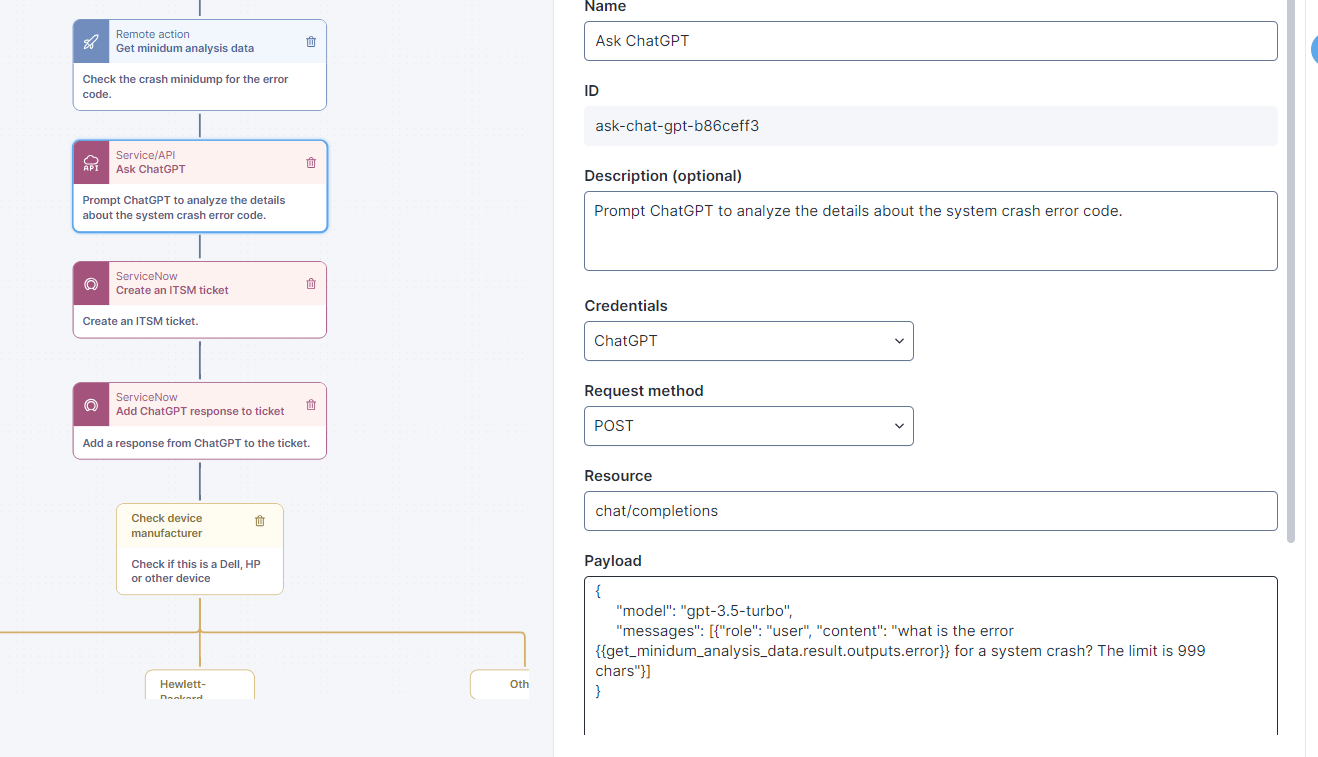Select the Hewlett-Packard branch node

click(x=199, y=686)
